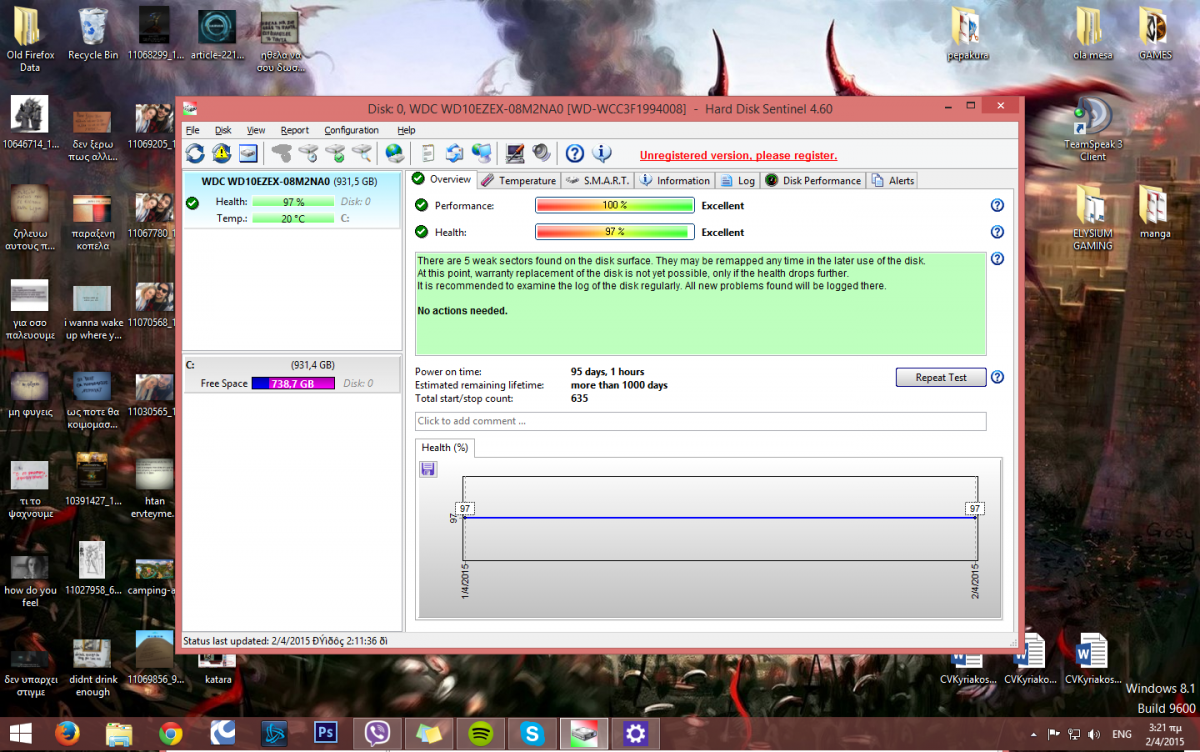Click the globe and monitor network icon
The height and width of the screenshot is (752, 1200).
click(481, 153)
